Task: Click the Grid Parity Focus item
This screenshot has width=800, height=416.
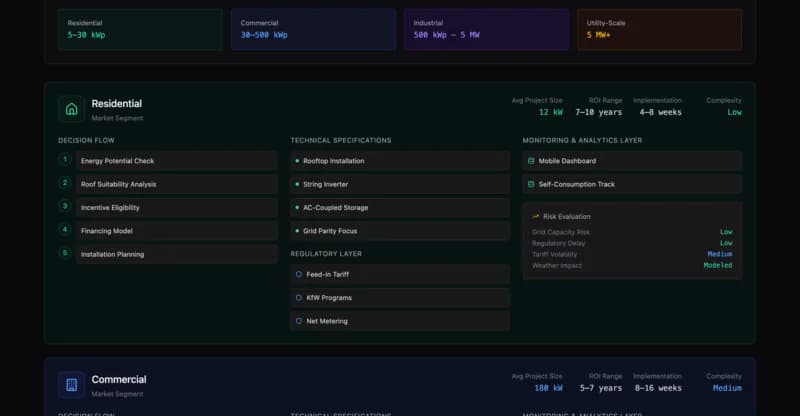Action: tap(400, 231)
